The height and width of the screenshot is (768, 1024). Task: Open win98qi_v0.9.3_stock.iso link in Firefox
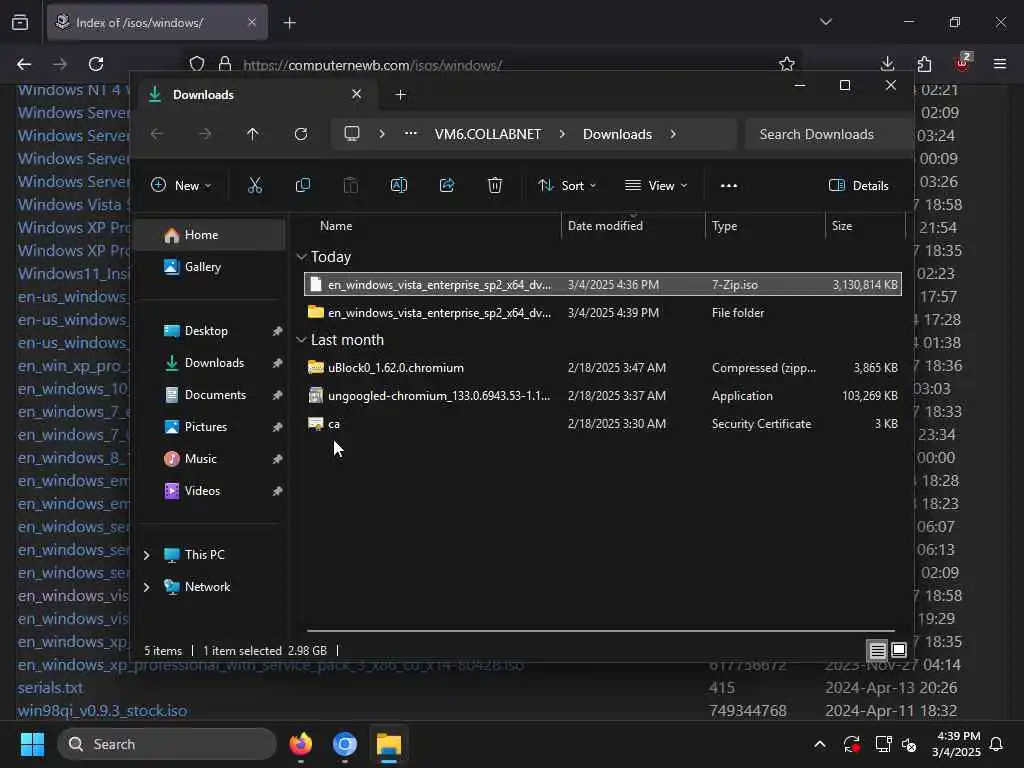103,711
